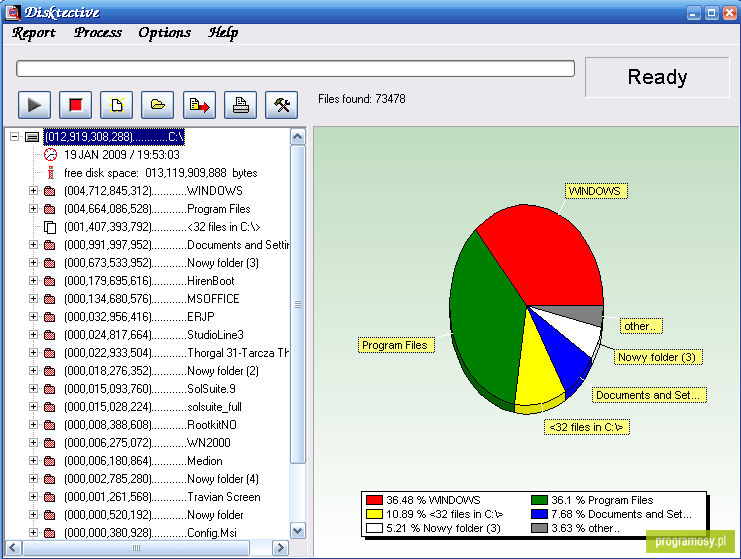Click the folder icon of the WINDOWS row
This screenshot has width=741, height=559.
coord(50,191)
